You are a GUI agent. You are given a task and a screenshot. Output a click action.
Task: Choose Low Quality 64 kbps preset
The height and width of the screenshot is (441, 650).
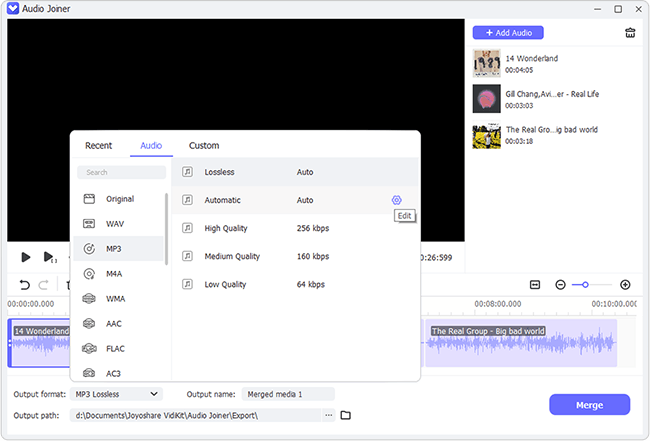296,284
